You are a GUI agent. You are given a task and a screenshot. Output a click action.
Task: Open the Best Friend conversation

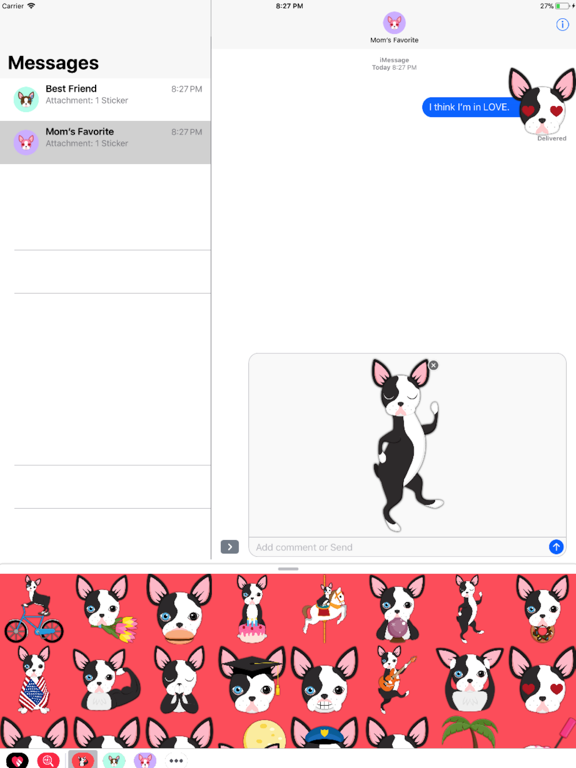click(x=105, y=99)
